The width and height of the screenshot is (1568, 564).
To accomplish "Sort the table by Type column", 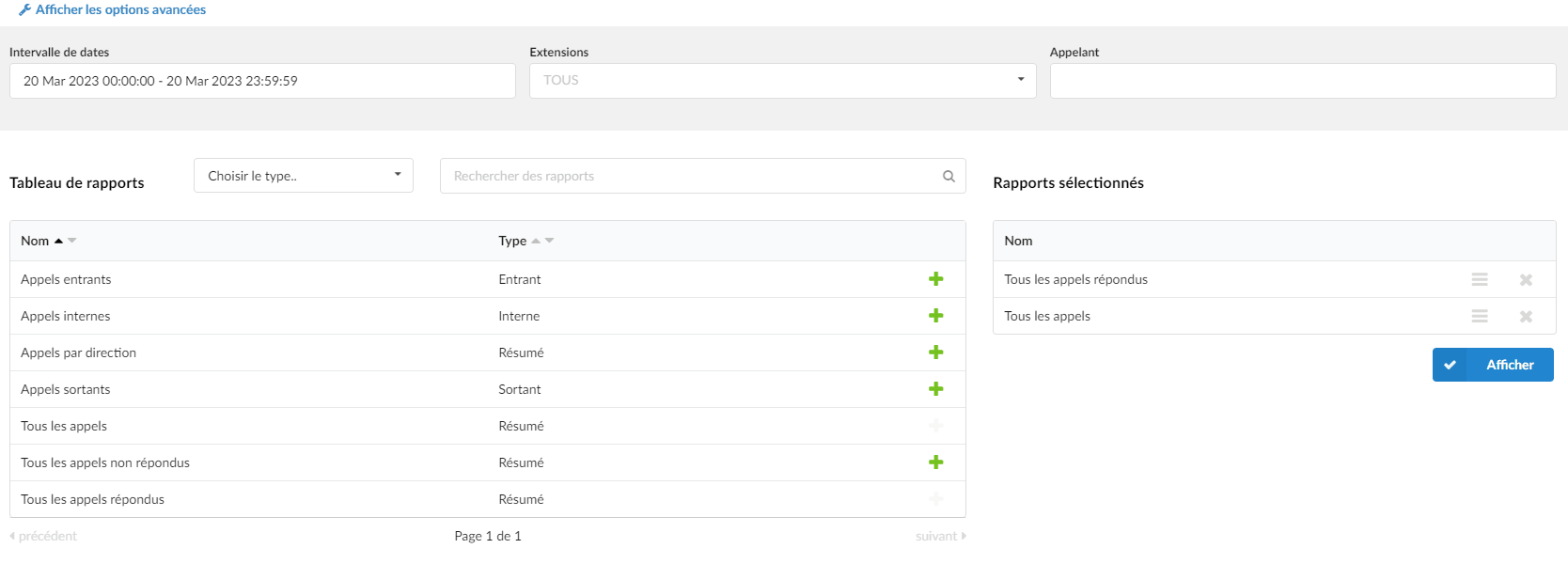I will tap(525, 241).
